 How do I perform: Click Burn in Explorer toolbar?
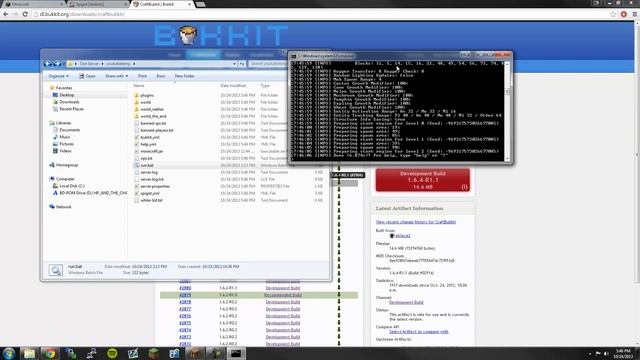coord(161,76)
